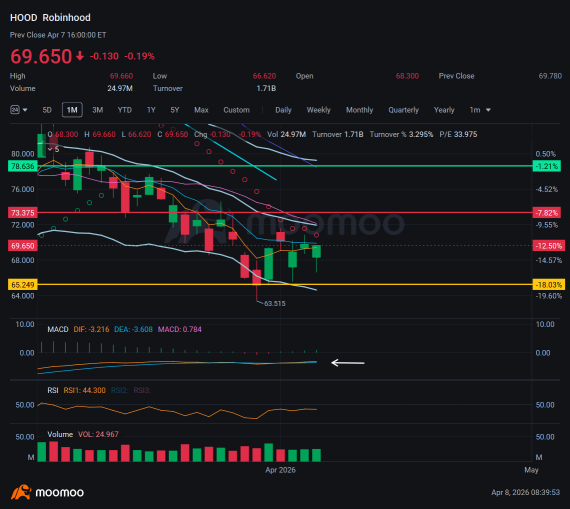Select the 5D time range
The width and height of the screenshot is (570, 509).
click(47, 110)
